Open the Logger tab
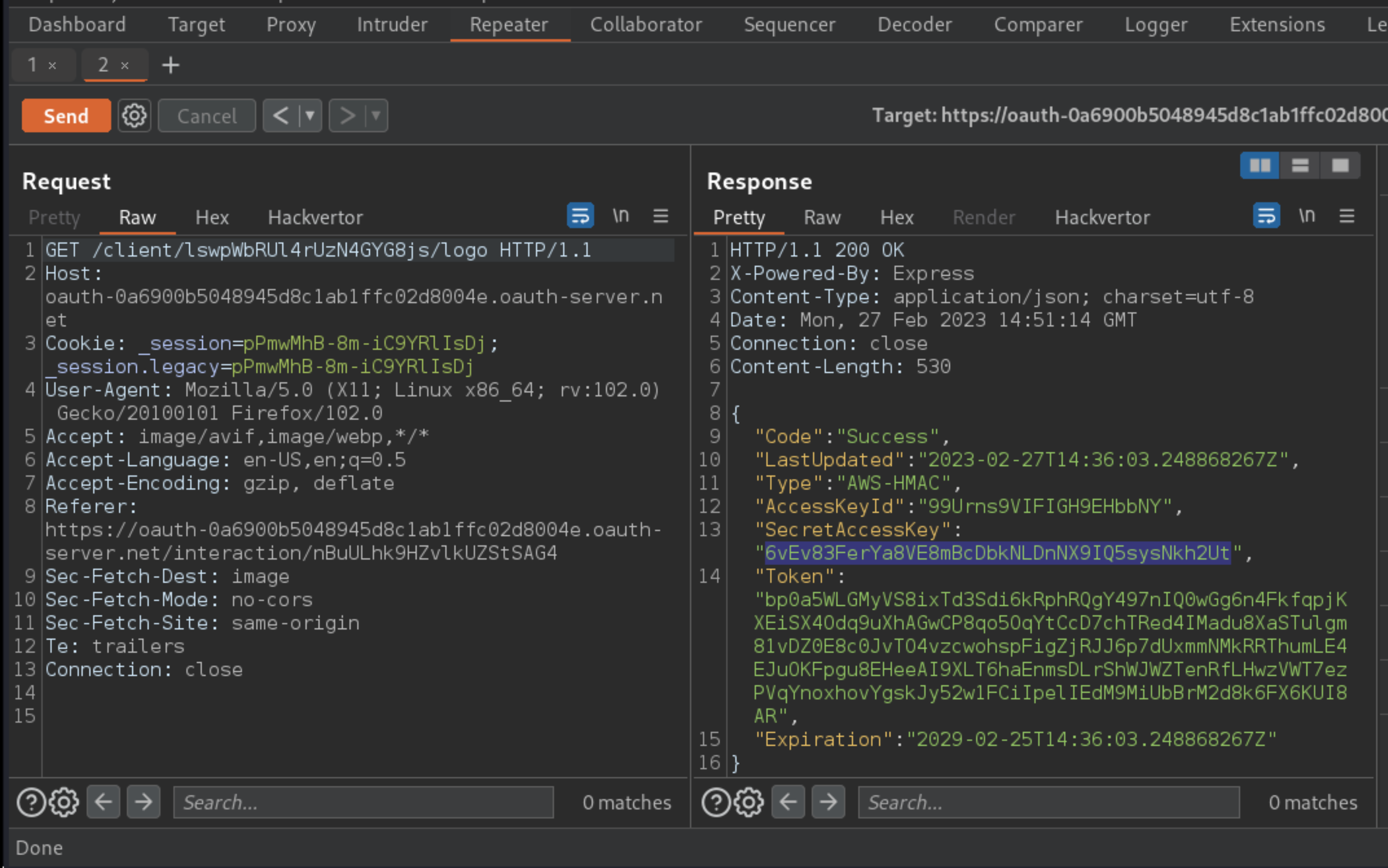The width and height of the screenshot is (1388, 868). [x=1156, y=25]
